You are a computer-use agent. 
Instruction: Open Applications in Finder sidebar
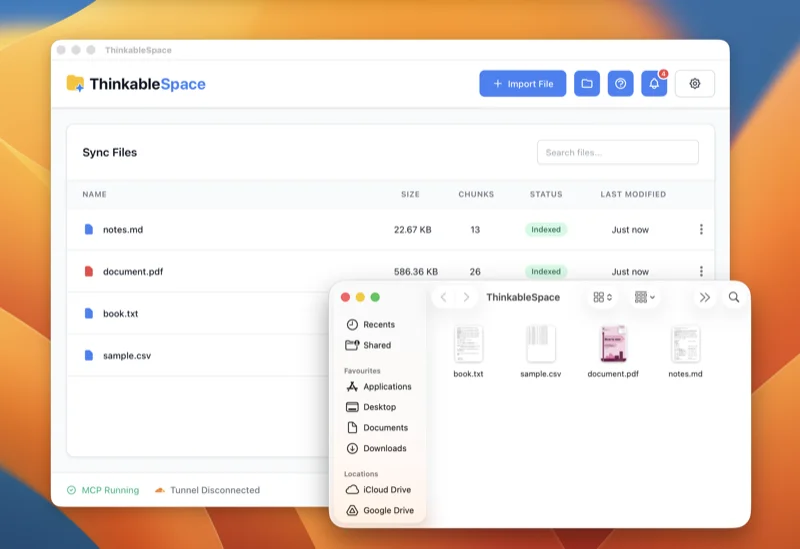tap(379, 387)
